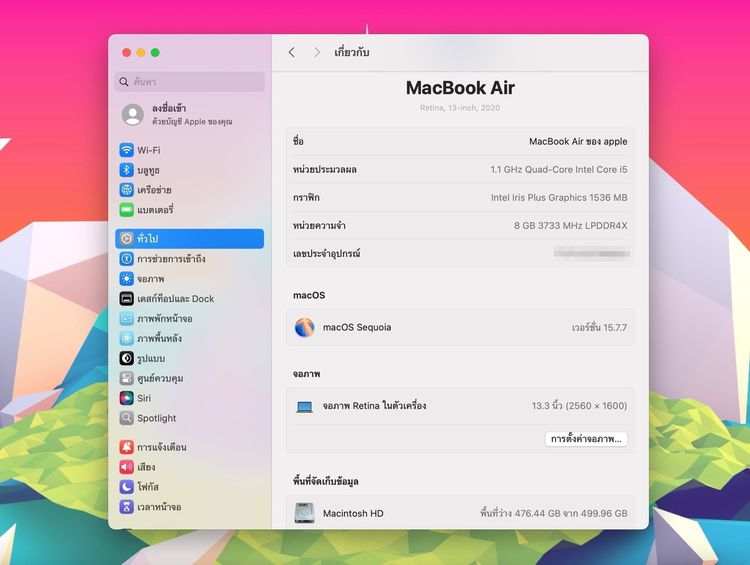Open Wallpaper (ภาพพื้นหลัง) icon

pyautogui.click(x=126, y=338)
